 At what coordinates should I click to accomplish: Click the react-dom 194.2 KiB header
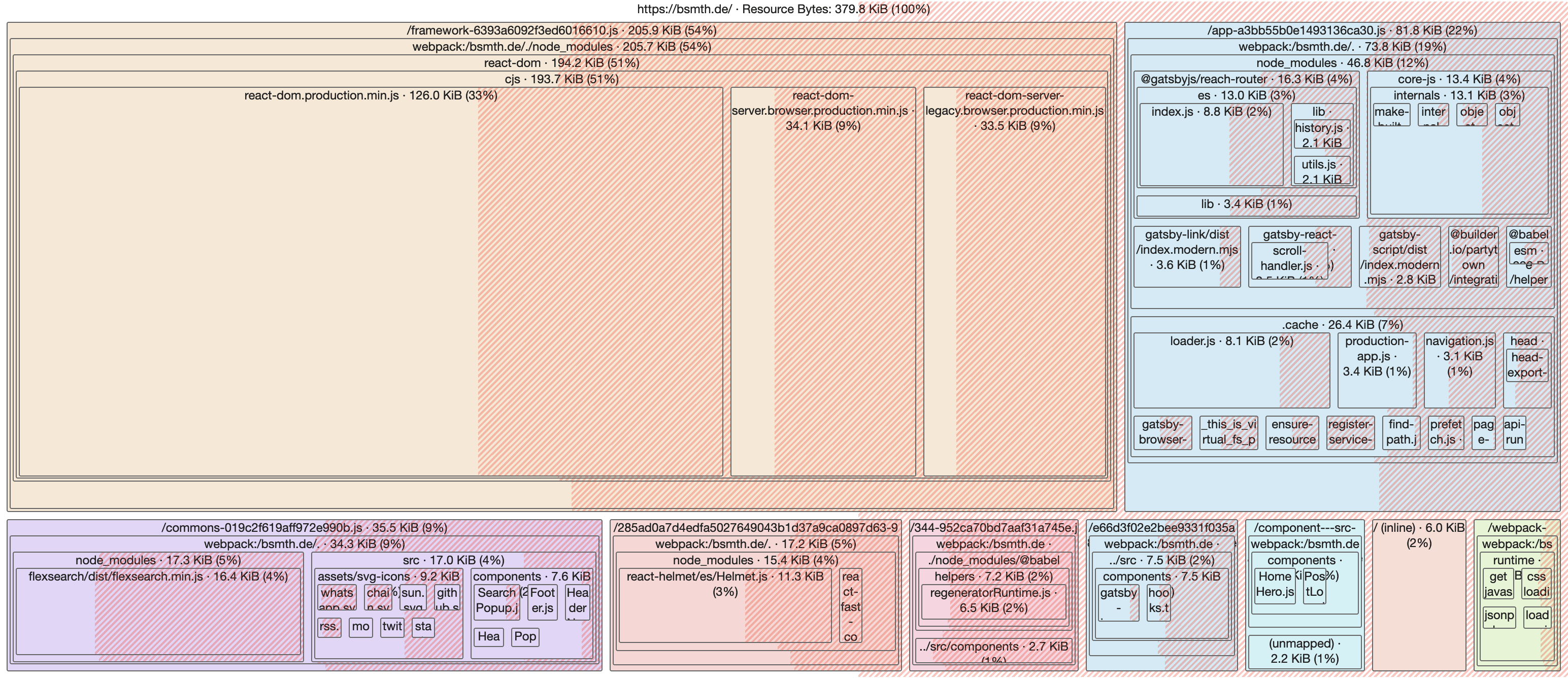pyautogui.click(x=561, y=62)
